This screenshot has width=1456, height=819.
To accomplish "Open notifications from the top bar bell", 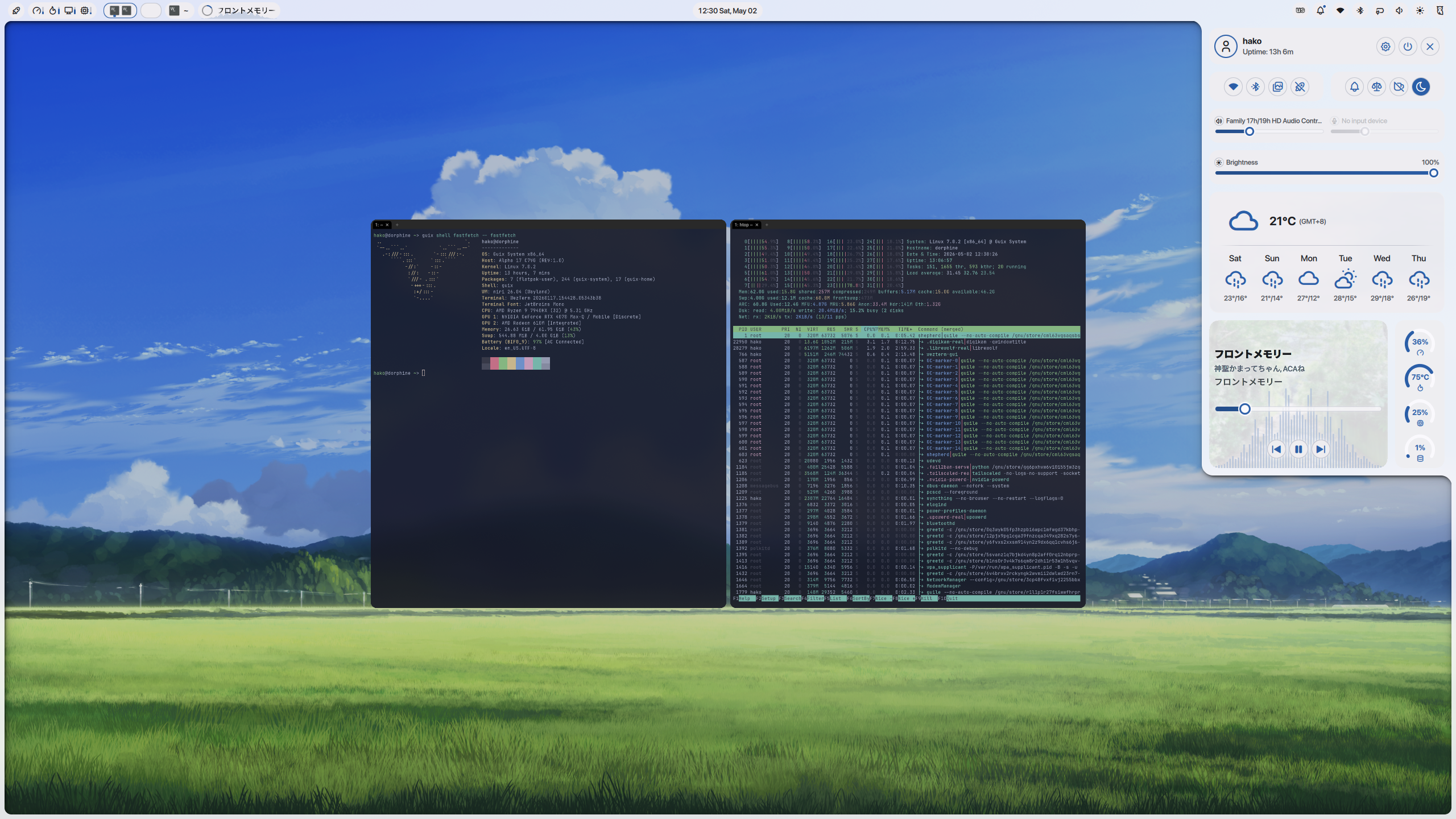I will (1321, 10).
